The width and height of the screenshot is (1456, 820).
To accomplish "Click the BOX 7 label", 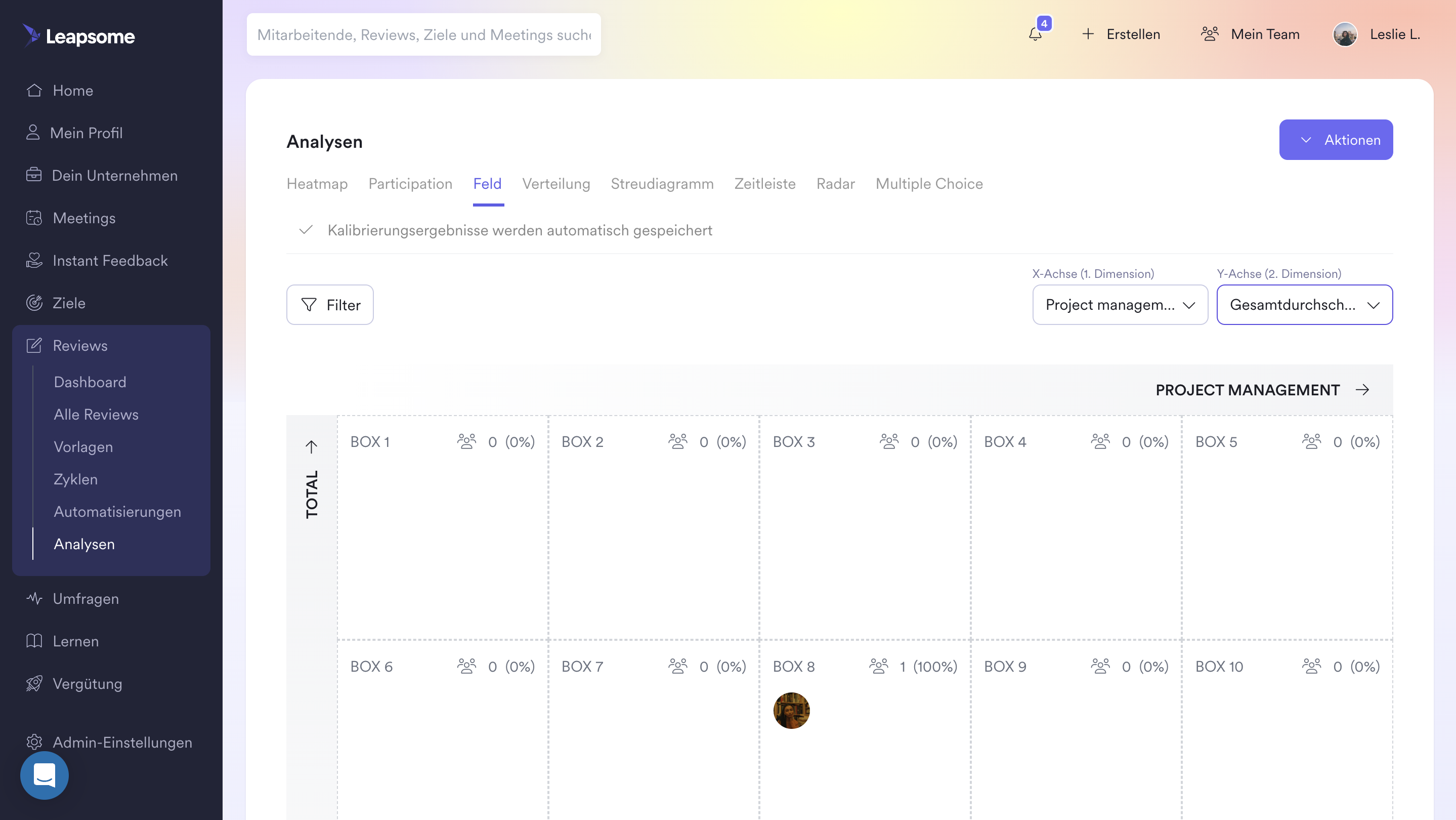I will click(582, 666).
